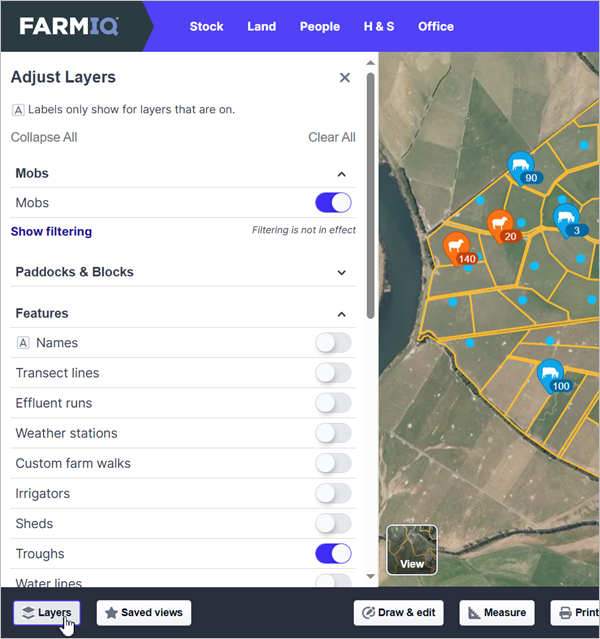Open the H & S menu
Screen dimensions: 600x639
point(379,26)
